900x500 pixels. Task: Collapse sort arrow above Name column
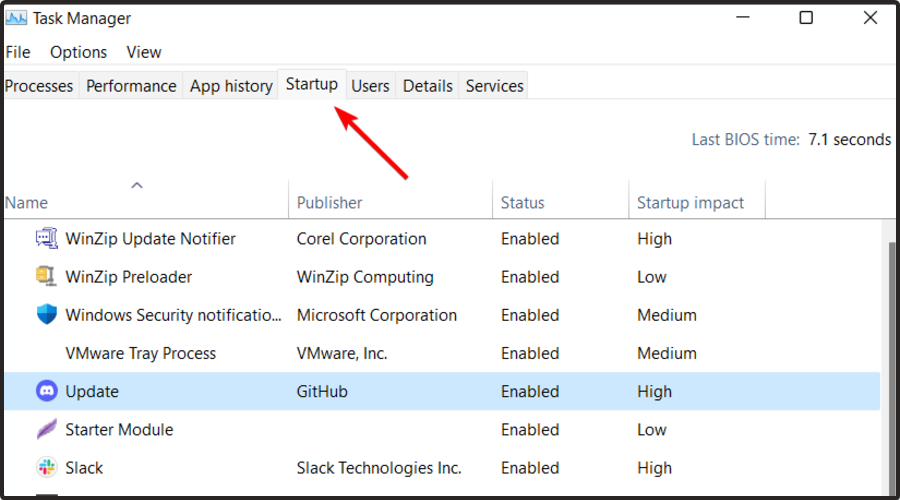137,185
